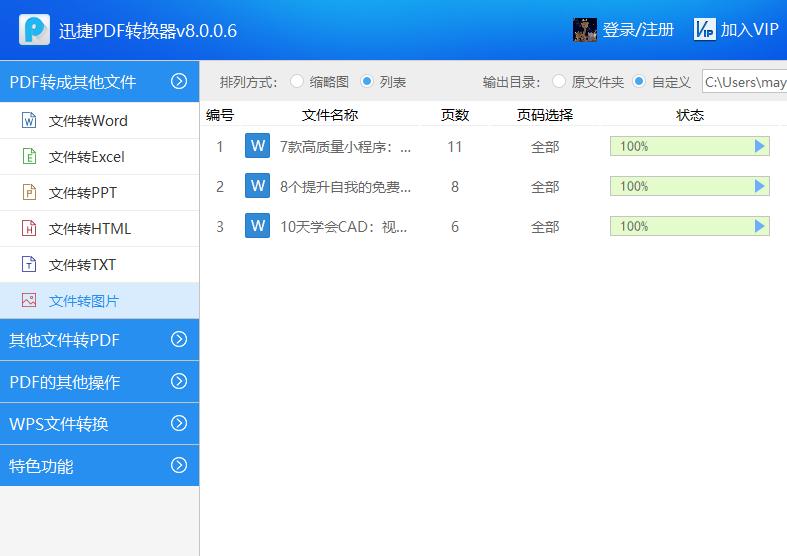787x556 pixels.
Task: Click the picture icon next to 文件转图片
Action: pos(29,301)
